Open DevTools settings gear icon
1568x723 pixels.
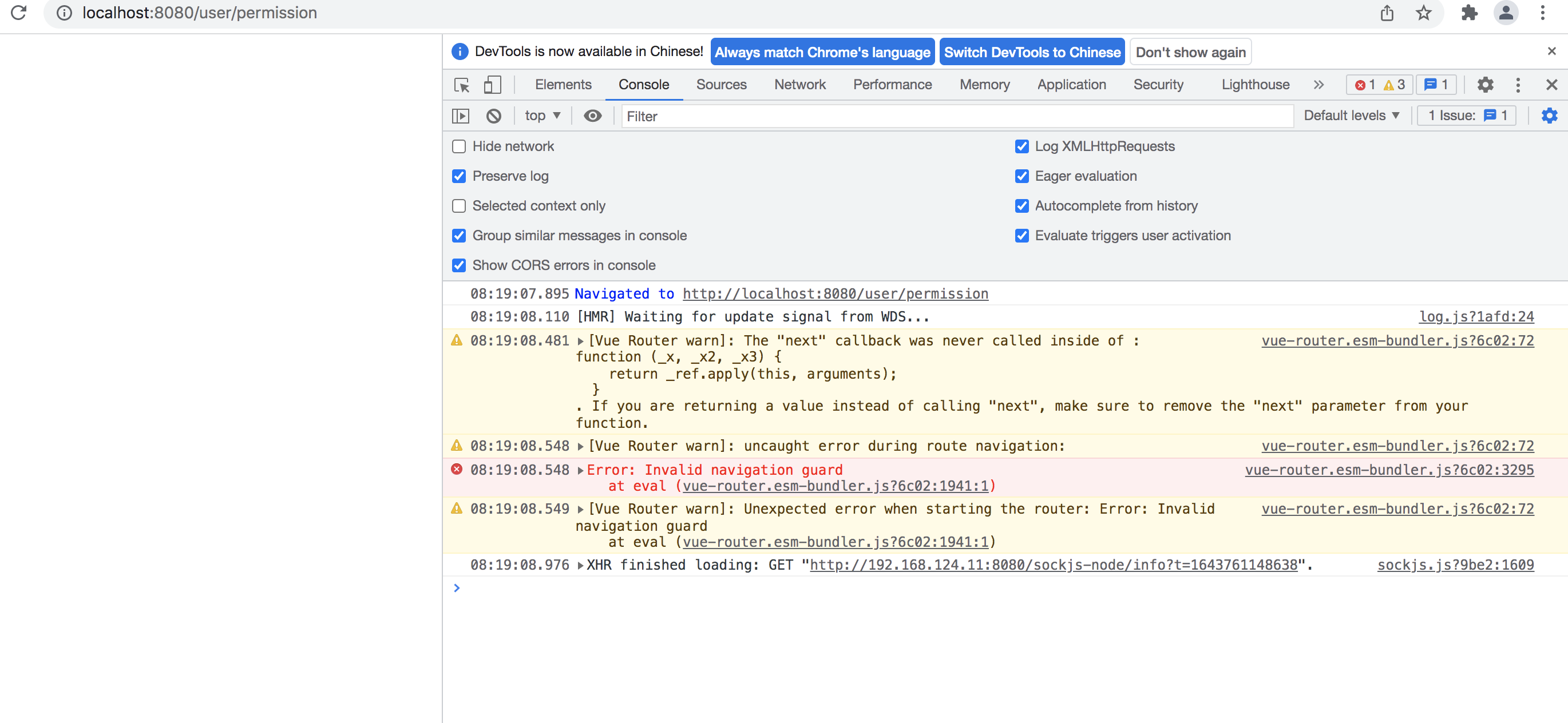(x=1484, y=85)
